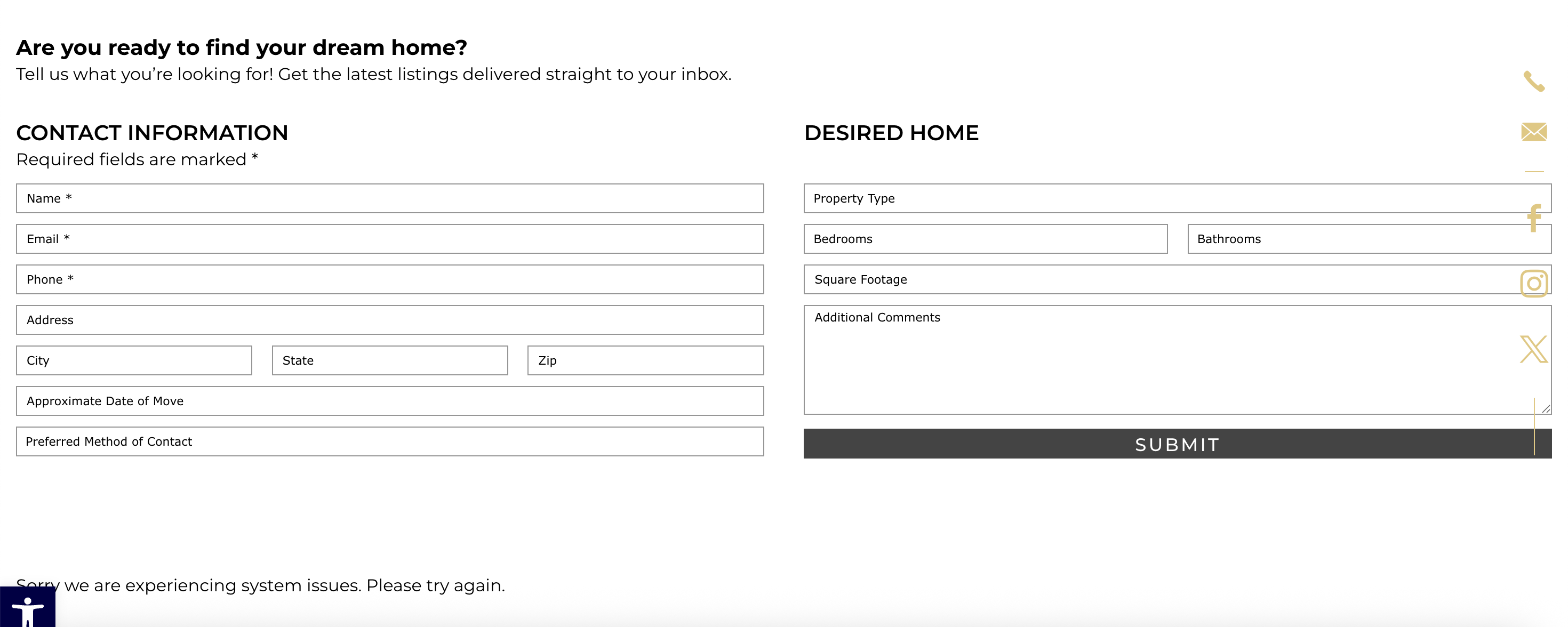Focus the Name input field
The height and width of the screenshot is (627, 1568).
[x=389, y=198]
